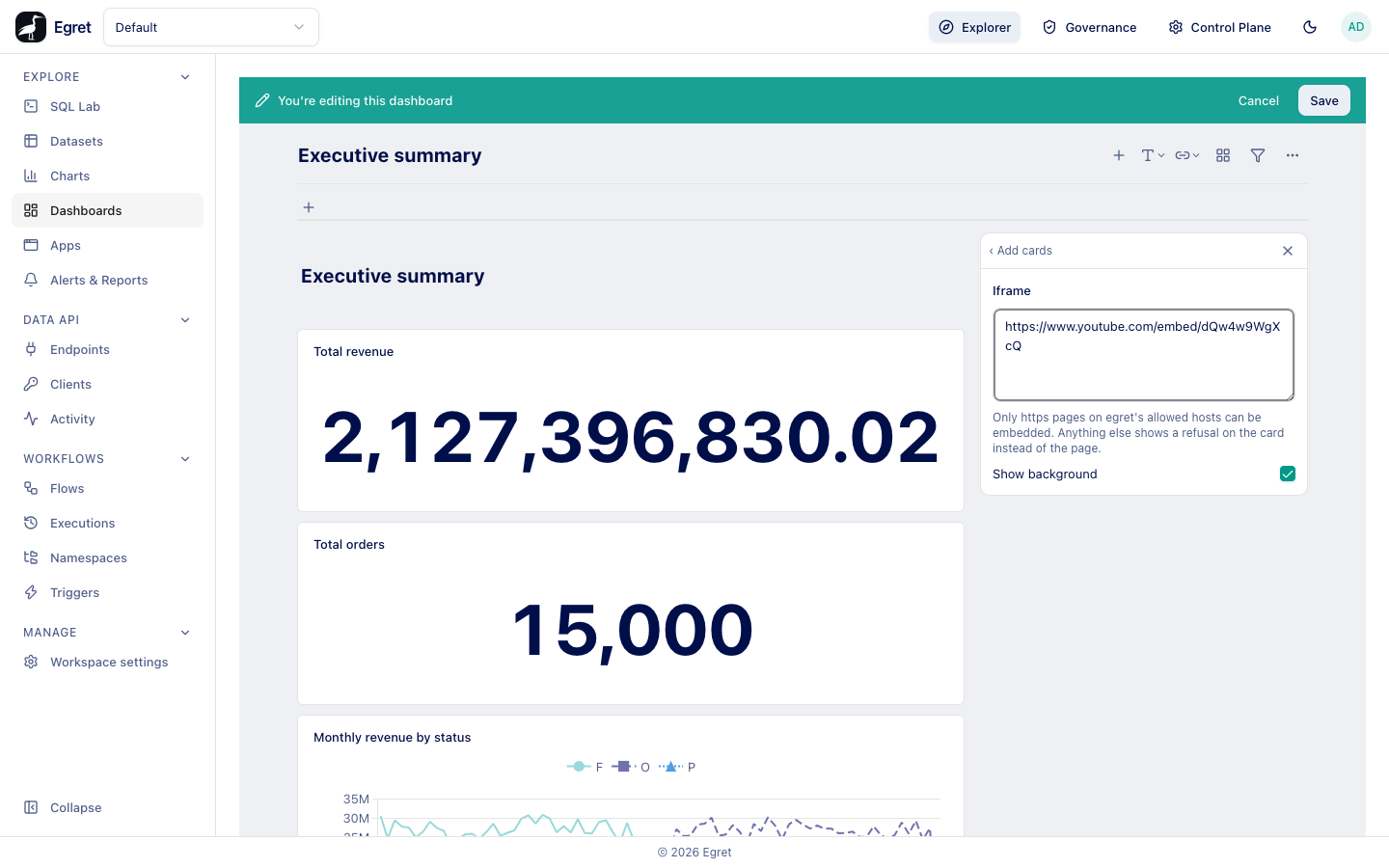
Task: Click the Iframe URL text field
Action: 1144,355
